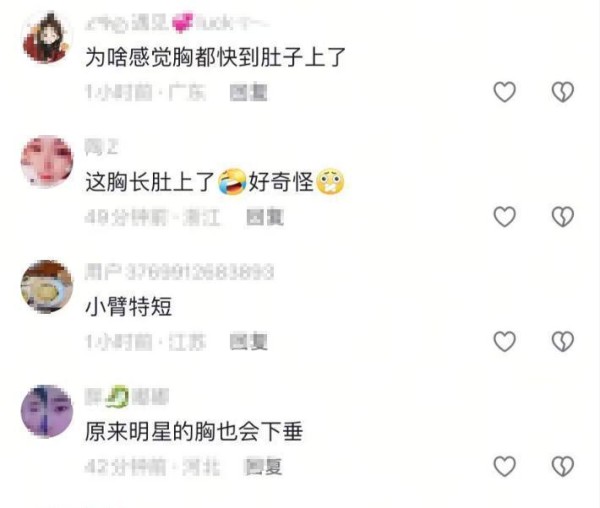Reply to the 这胸长肚上了 comment
This screenshot has width=600, height=508.
265,217
